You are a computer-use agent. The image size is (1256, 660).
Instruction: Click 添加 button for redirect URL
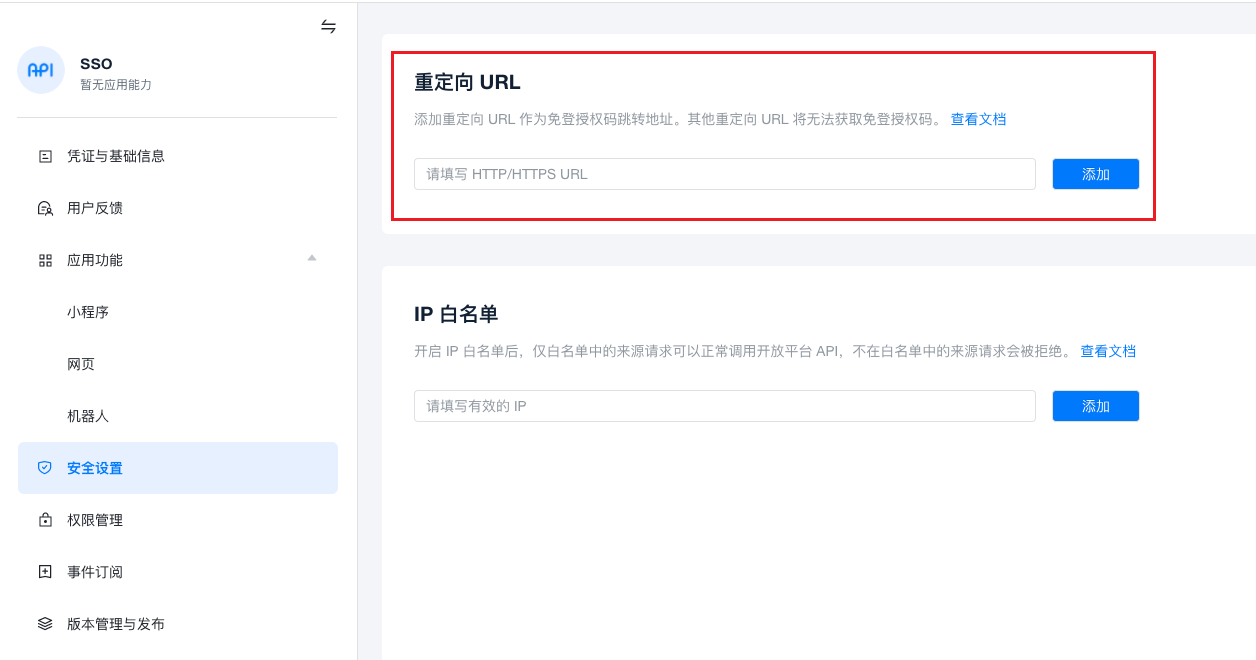[x=1095, y=174]
